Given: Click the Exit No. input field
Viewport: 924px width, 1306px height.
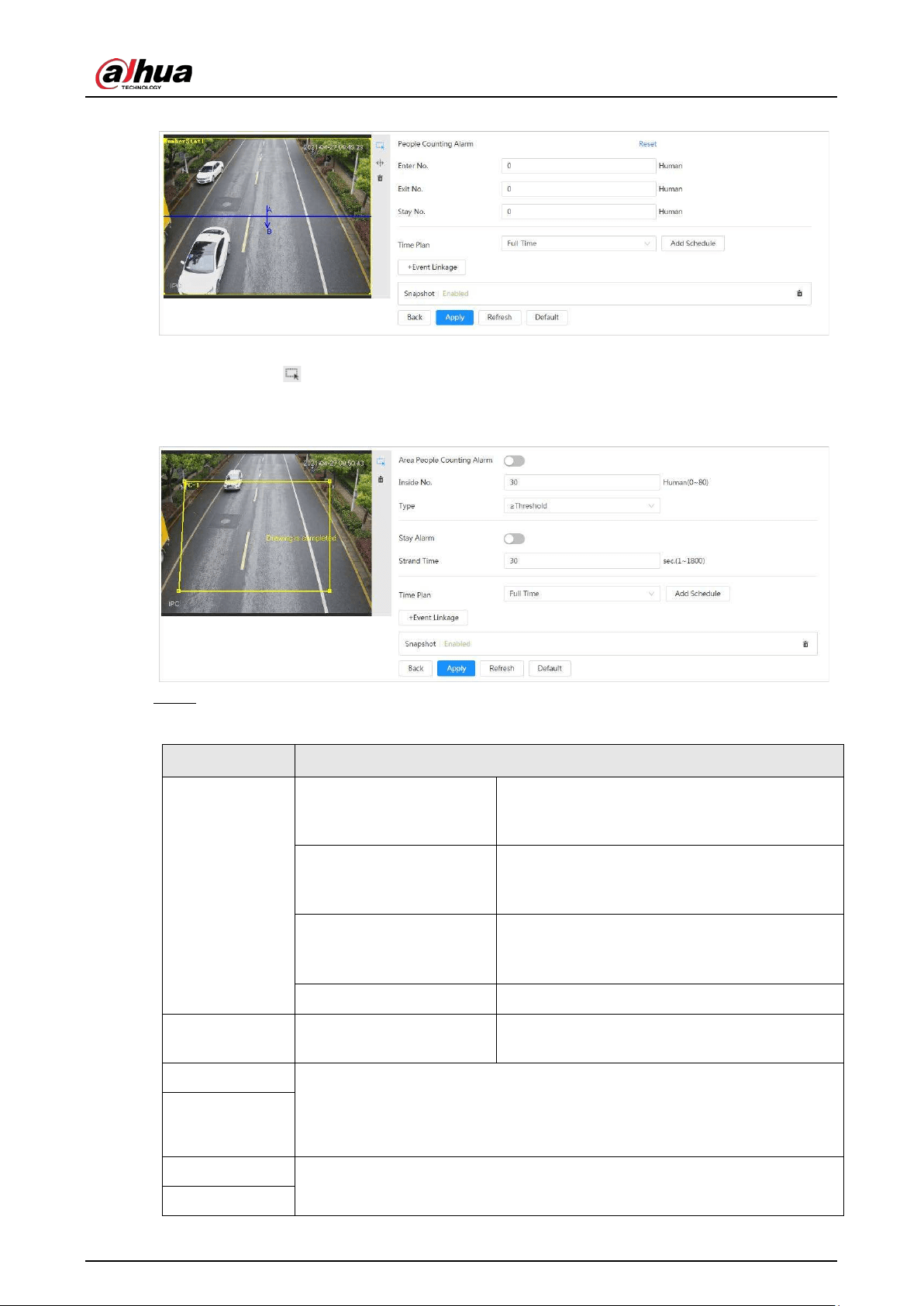Looking at the screenshot, I should (x=578, y=189).
